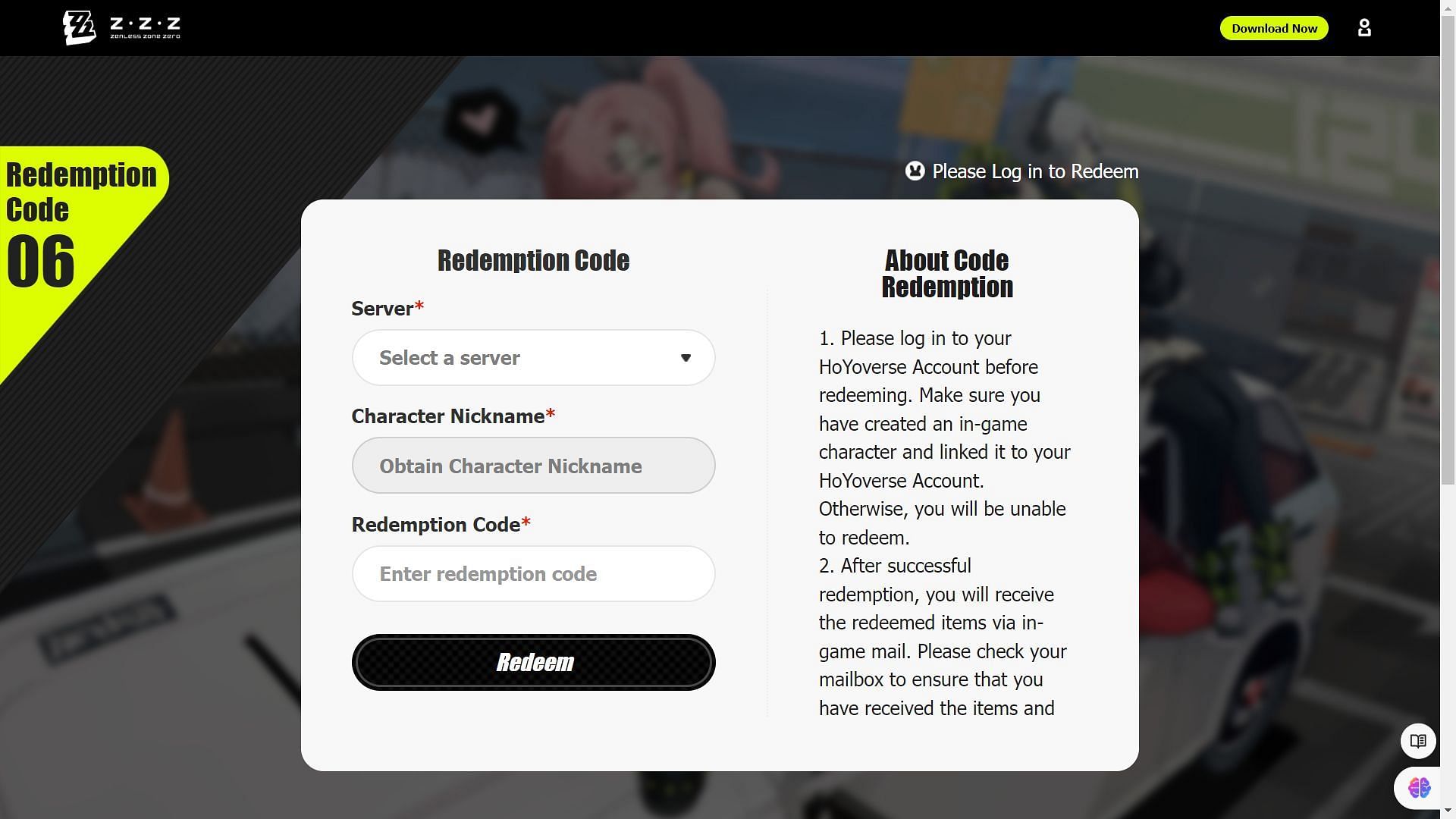1456x819 pixels.
Task: Click the Zenless Zone Zero logo icon
Action: (x=78, y=27)
